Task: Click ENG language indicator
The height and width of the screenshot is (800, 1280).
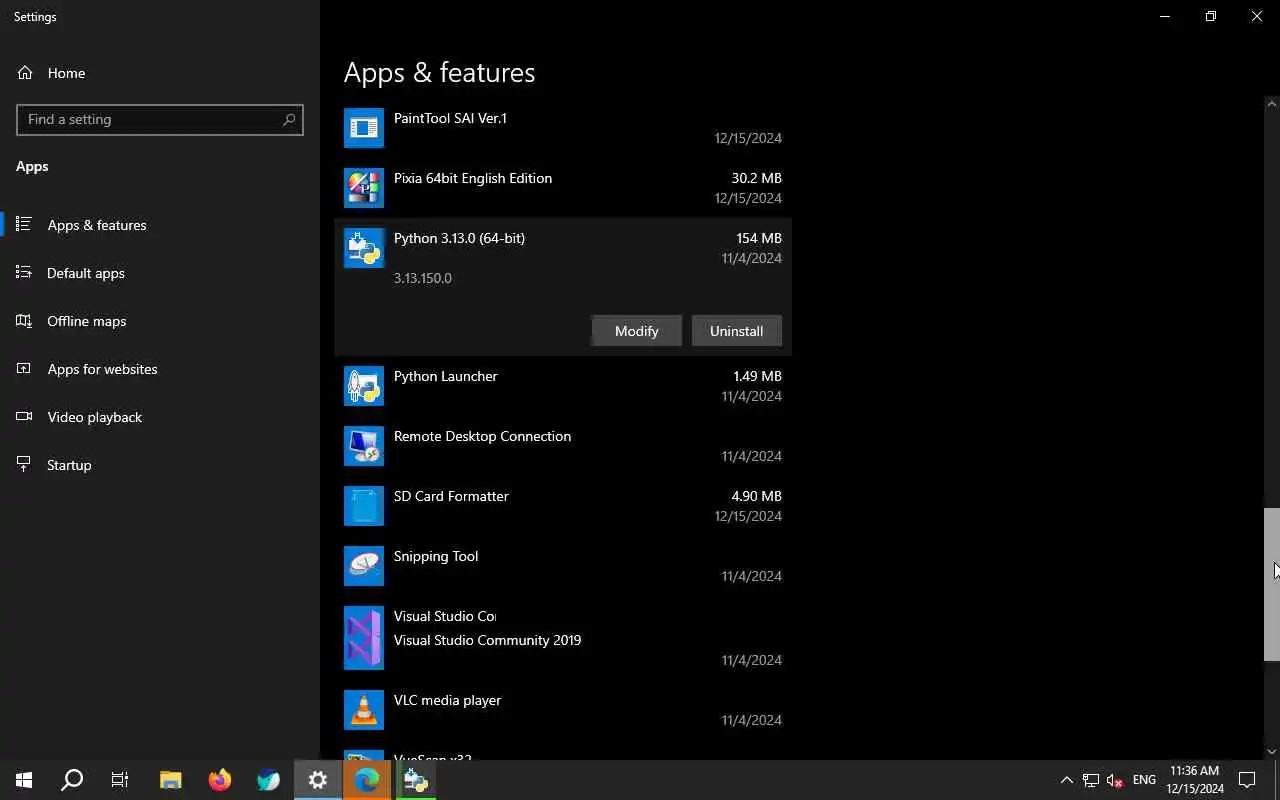Action: pos(1144,780)
